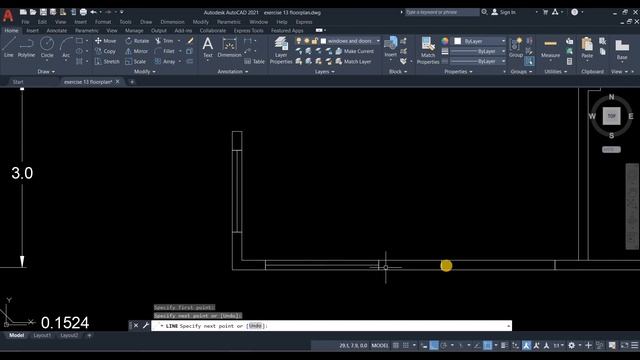The image size is (640, 360).
Task: Click the Scale tool
Action: click(x=136, y=62)
